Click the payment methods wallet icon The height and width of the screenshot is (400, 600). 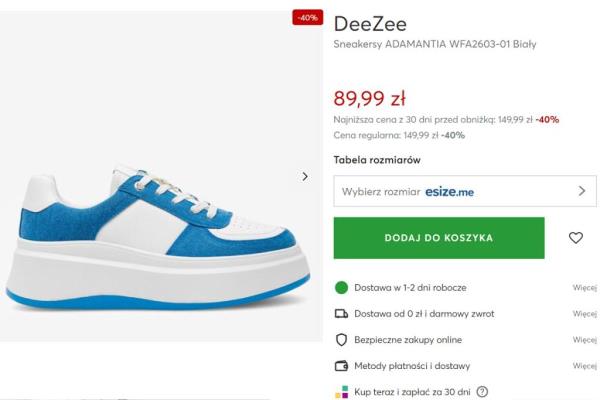click(x=341, y=366)
